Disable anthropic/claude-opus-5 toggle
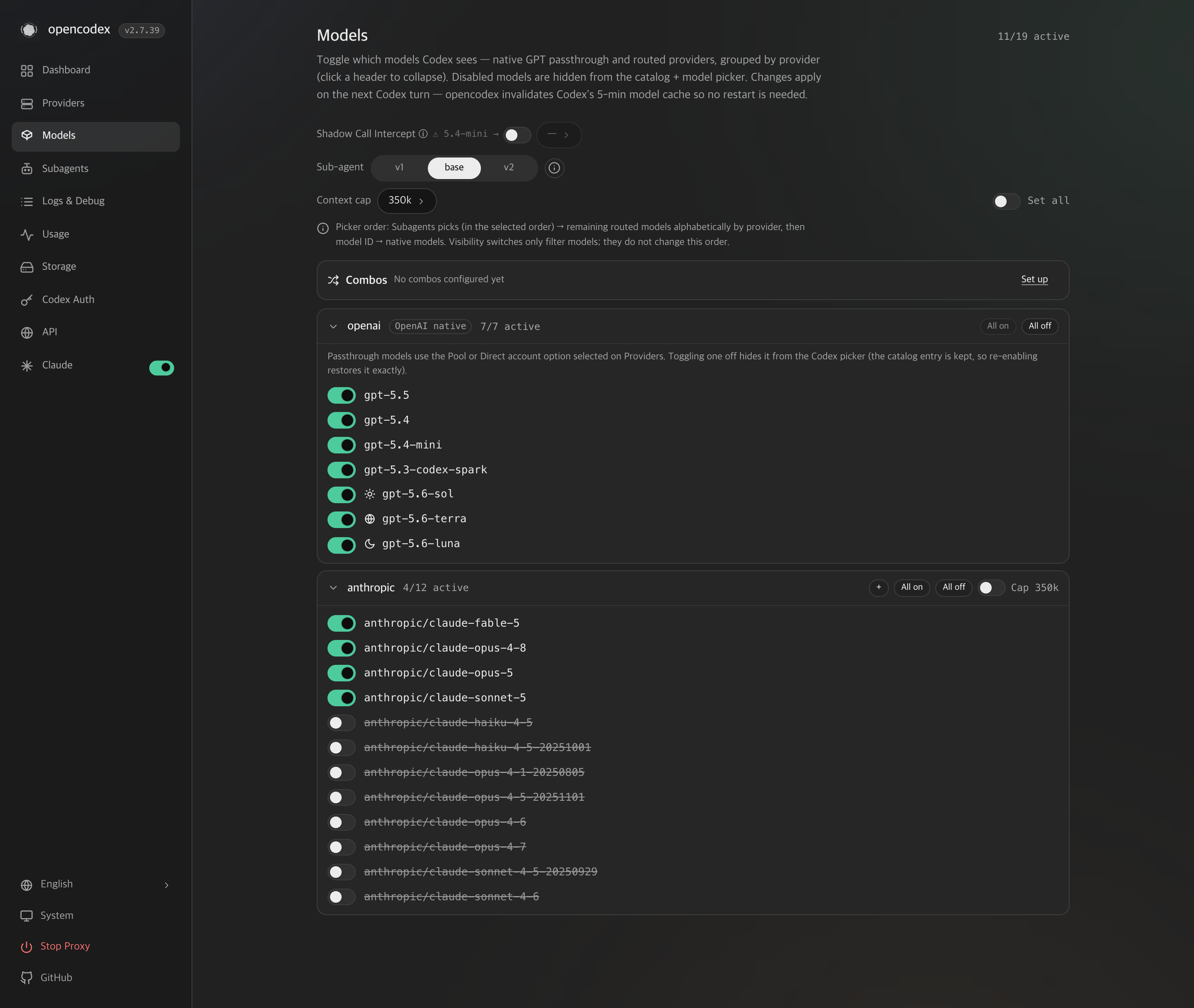 click(x=341, y=673)
